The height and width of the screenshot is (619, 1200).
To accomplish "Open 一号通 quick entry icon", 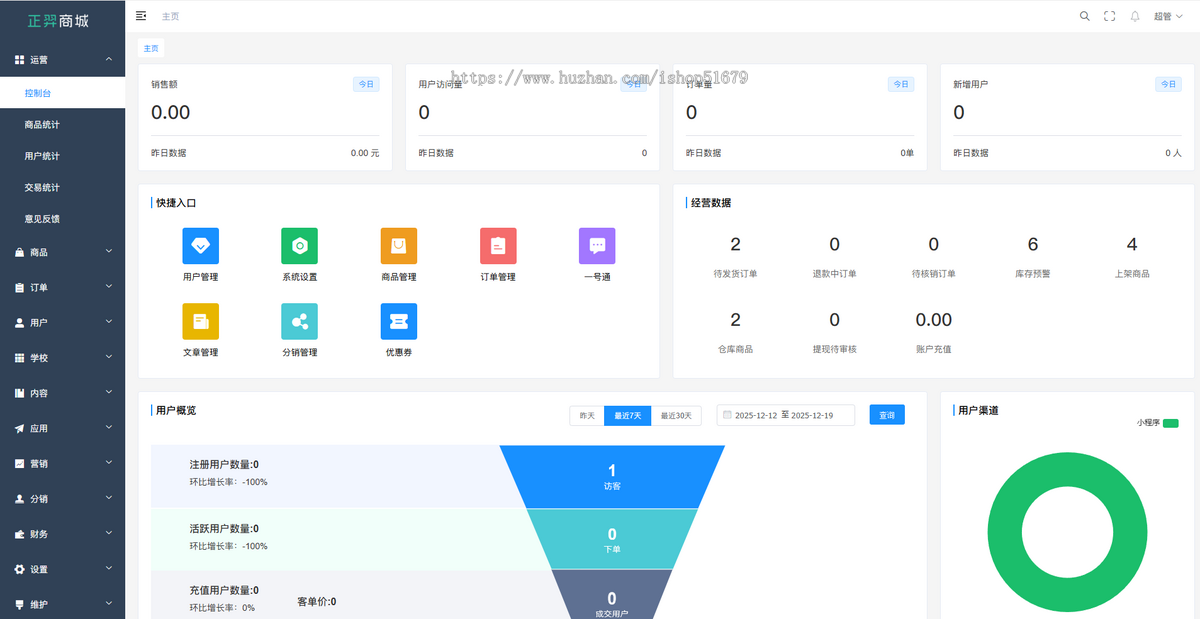I will point(597,246).
